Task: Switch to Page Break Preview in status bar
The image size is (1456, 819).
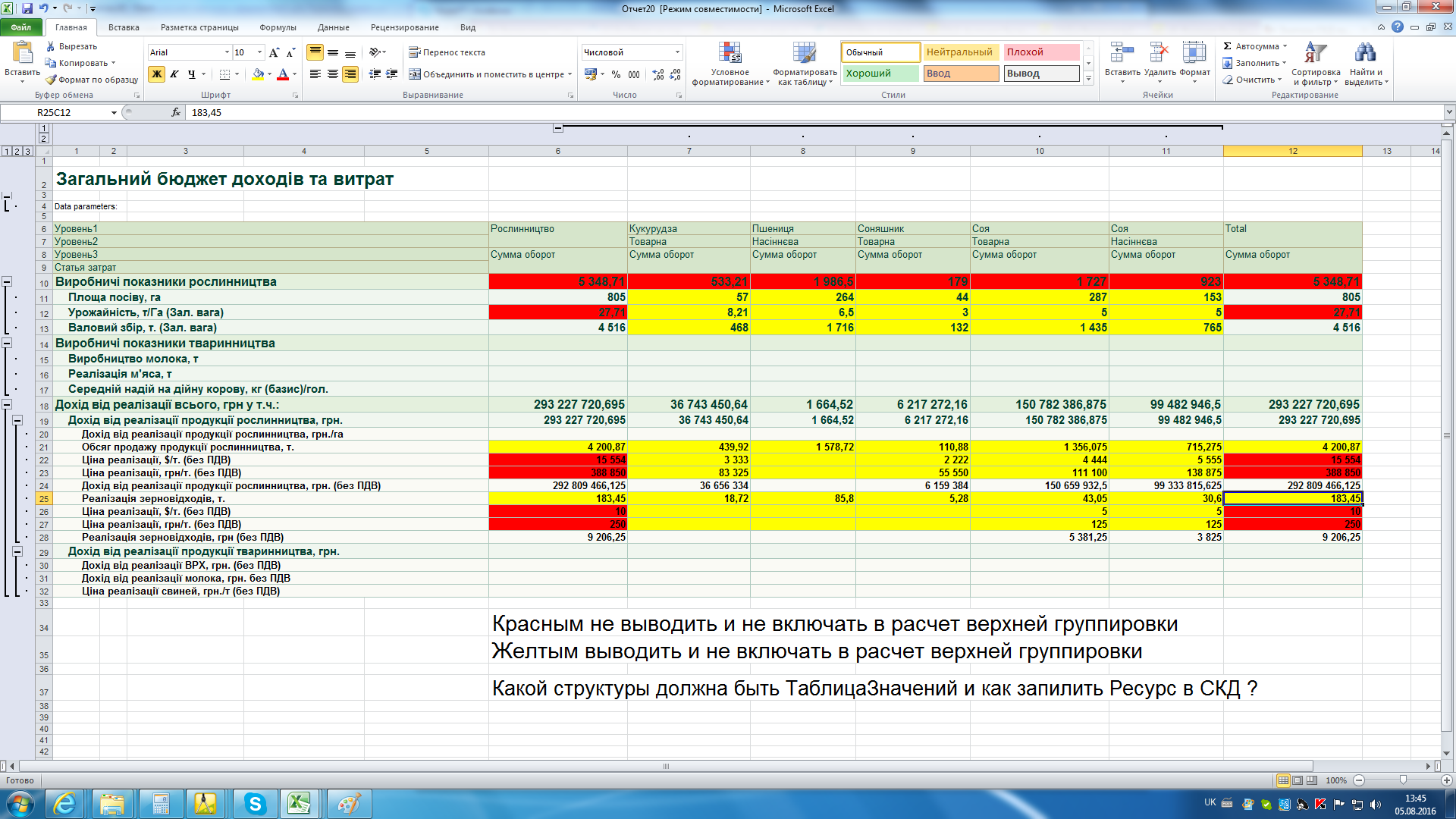Action: pyautogui.click(x=1312, y=780)
